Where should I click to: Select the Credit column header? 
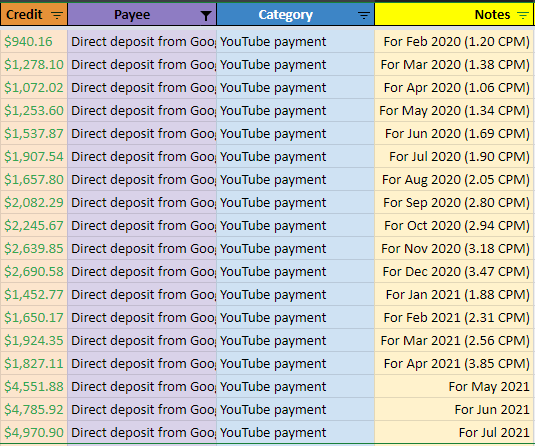34,14
